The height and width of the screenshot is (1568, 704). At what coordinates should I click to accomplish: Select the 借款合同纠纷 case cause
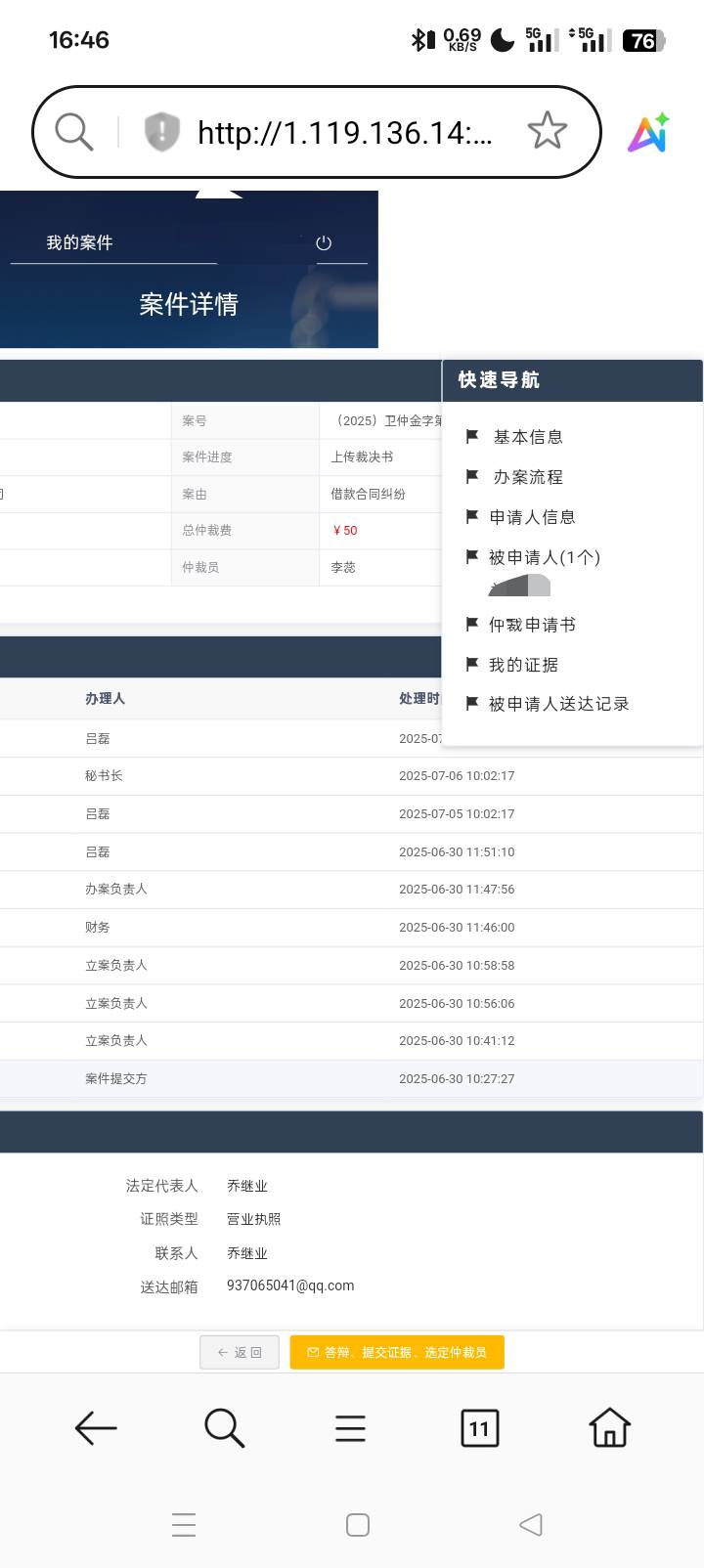[x=368, y=494]
